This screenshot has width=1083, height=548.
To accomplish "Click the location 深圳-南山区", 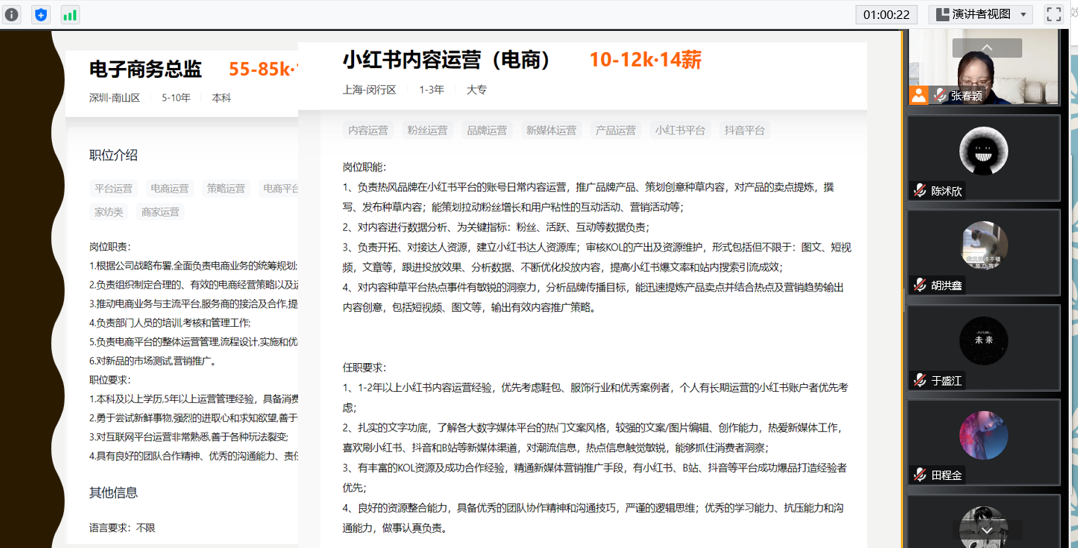I will (115, 98).
